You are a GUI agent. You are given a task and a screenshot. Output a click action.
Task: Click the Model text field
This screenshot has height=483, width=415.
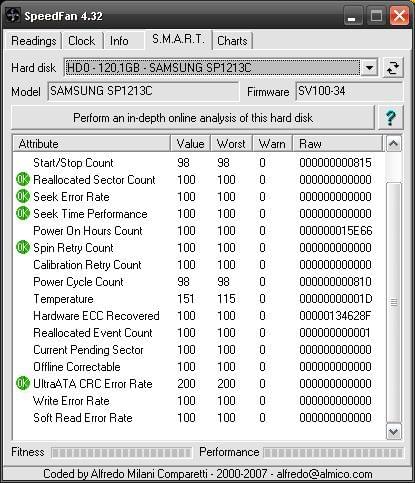click(x=143, y=91)
